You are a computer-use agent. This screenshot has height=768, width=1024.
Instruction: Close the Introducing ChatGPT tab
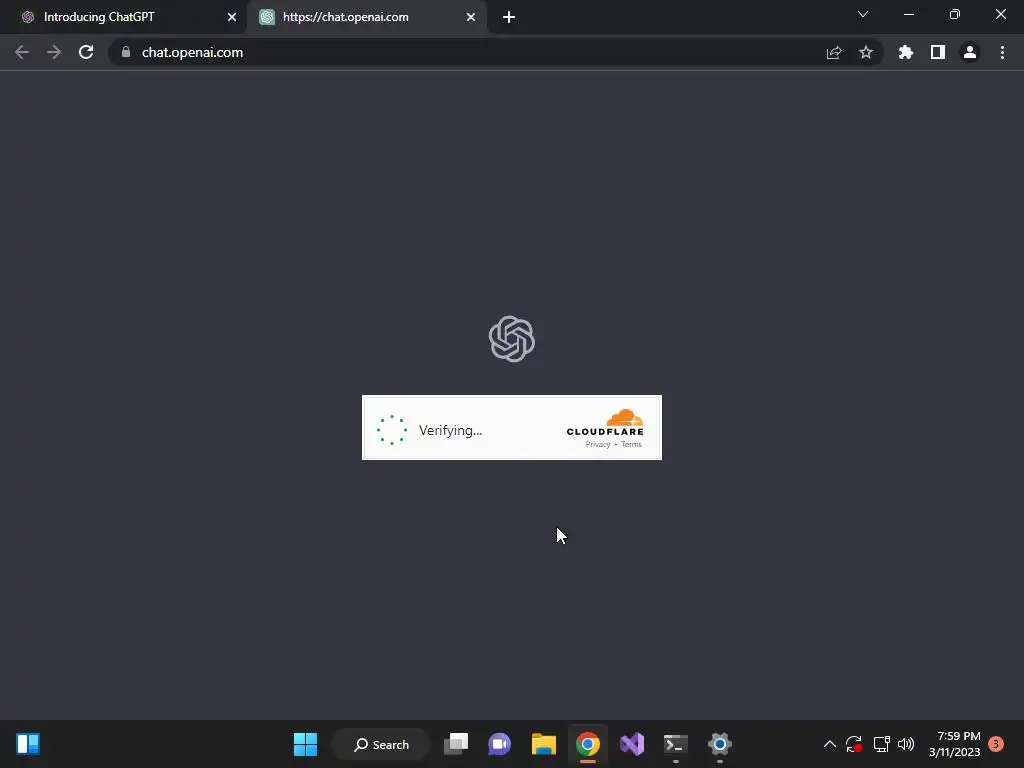coord(232,17)
